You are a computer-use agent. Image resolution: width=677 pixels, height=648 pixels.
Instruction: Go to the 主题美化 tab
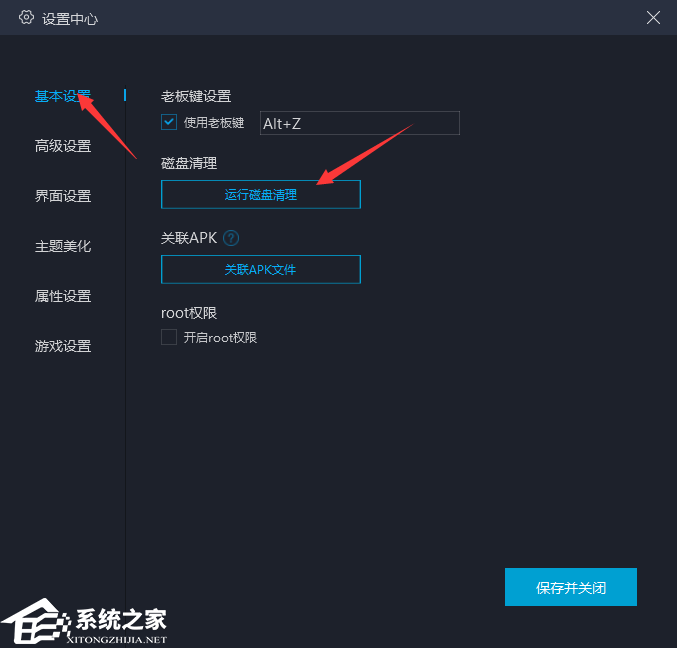[x=63, y=246]
